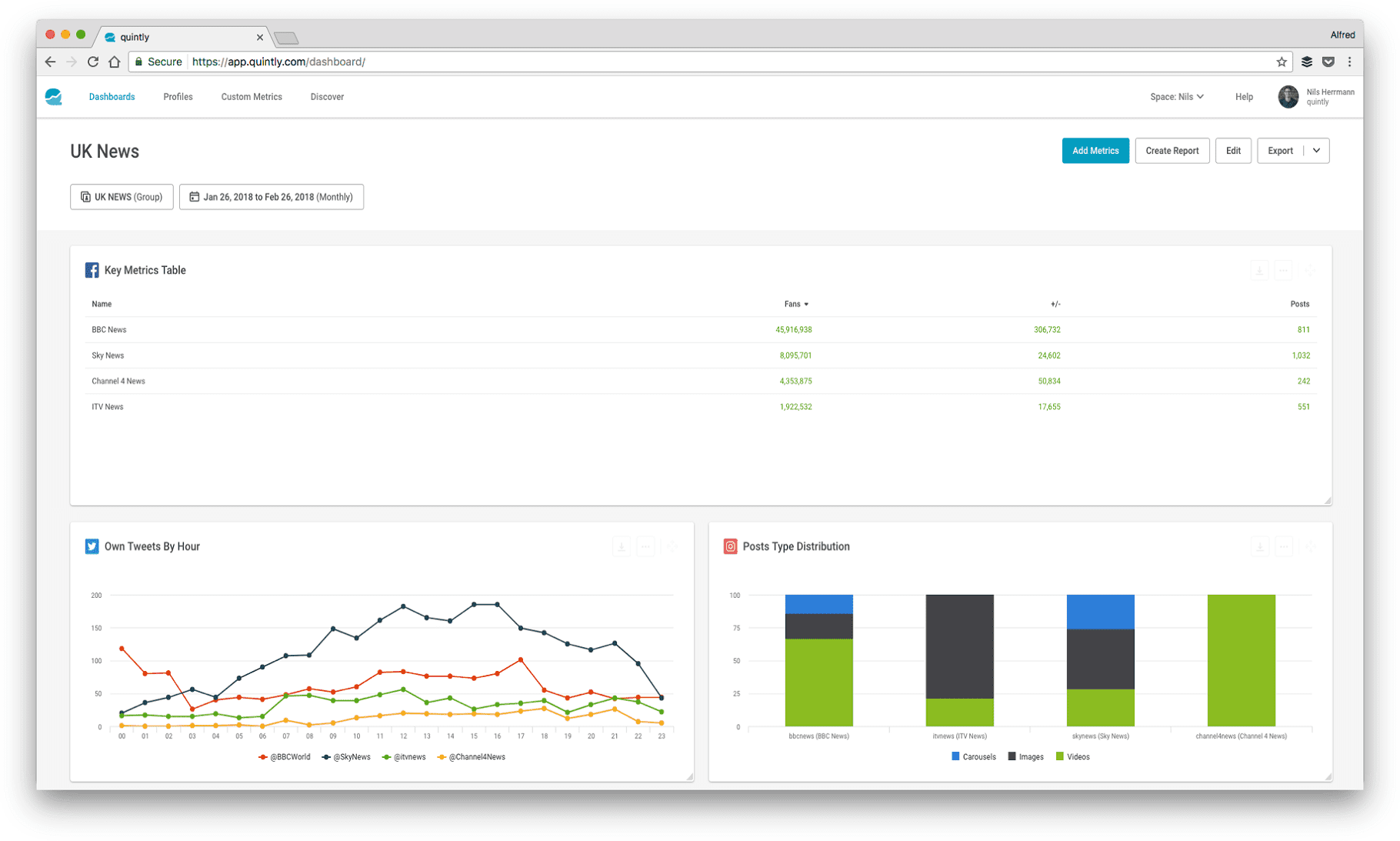Click the Create Report button
Viewport: 1400px width, 841px height.
(x=1172, y=151)
